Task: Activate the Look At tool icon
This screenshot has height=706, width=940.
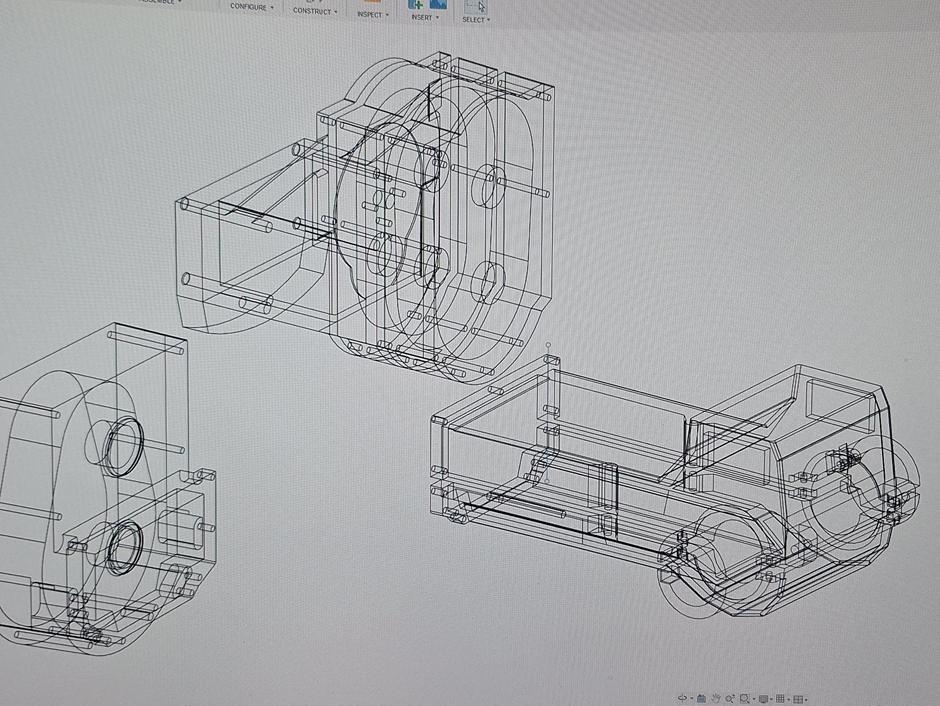Action: tap(701, 698)
